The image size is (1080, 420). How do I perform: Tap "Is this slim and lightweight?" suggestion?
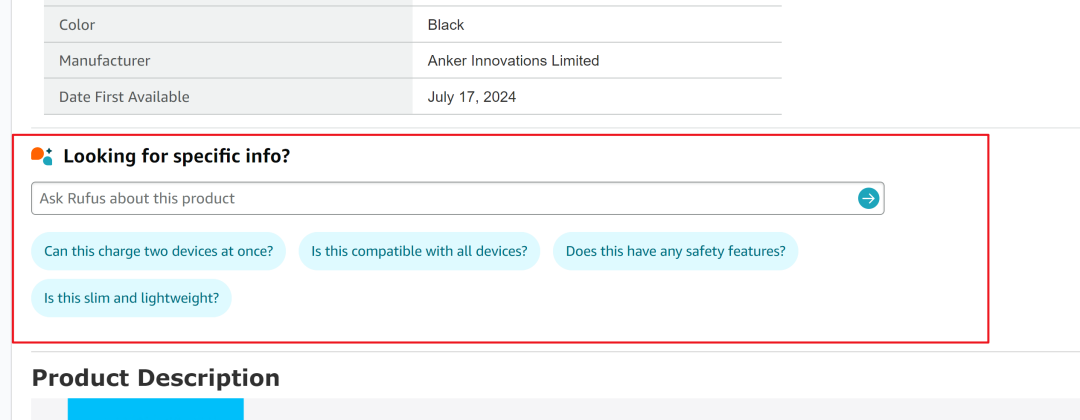(131, 297)
